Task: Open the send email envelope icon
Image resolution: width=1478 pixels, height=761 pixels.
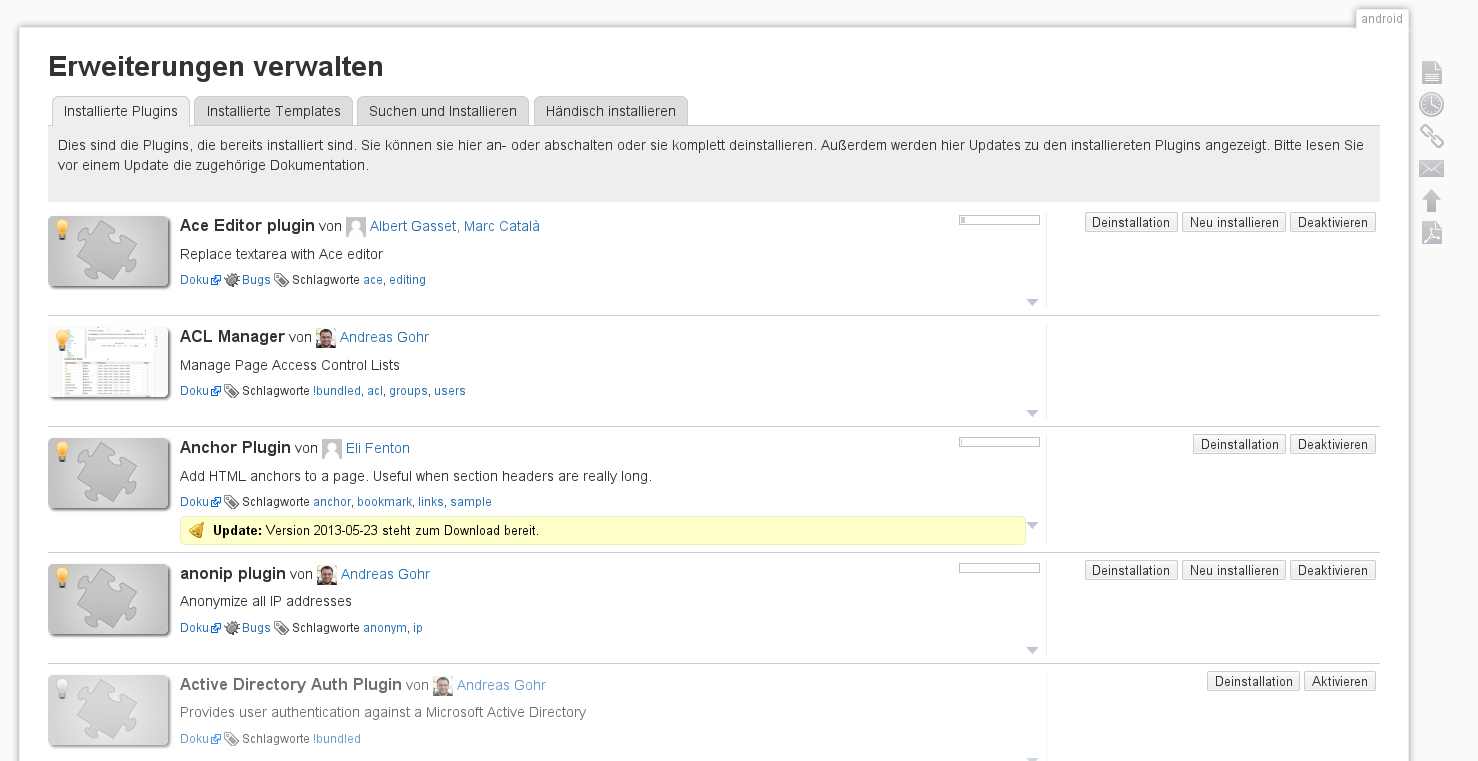Action: coord(1431,169)
